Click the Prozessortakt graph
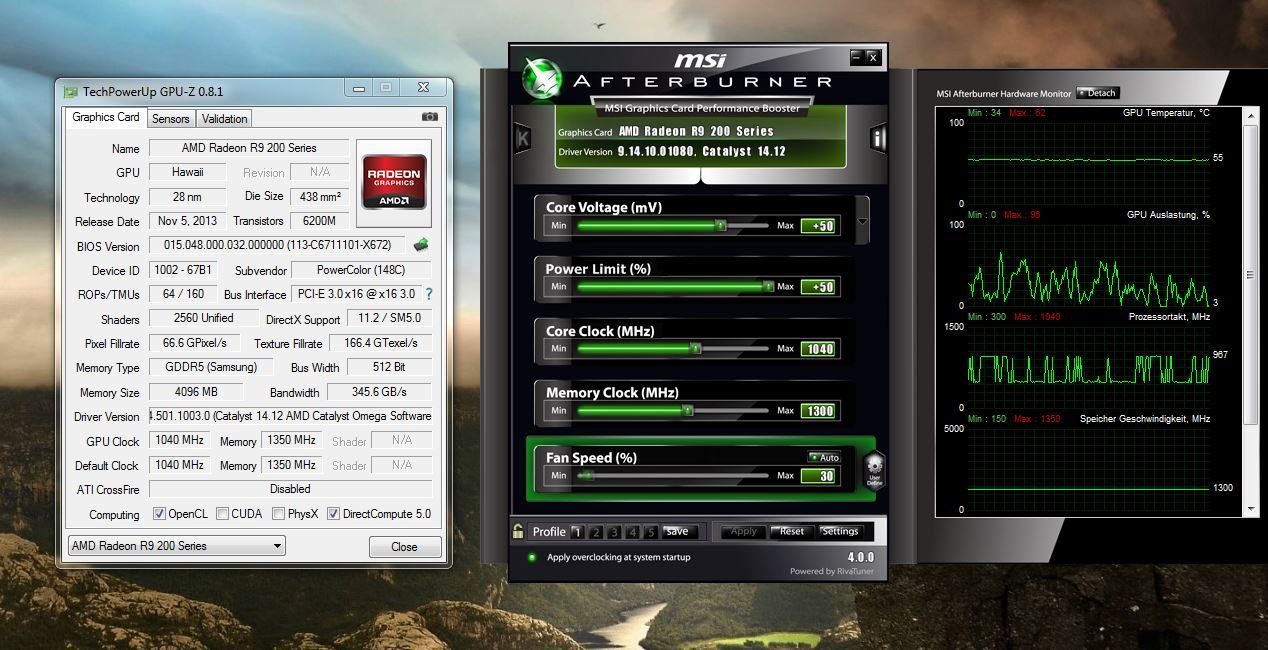The image size is (1268, 650). (x=1088, y=367)
